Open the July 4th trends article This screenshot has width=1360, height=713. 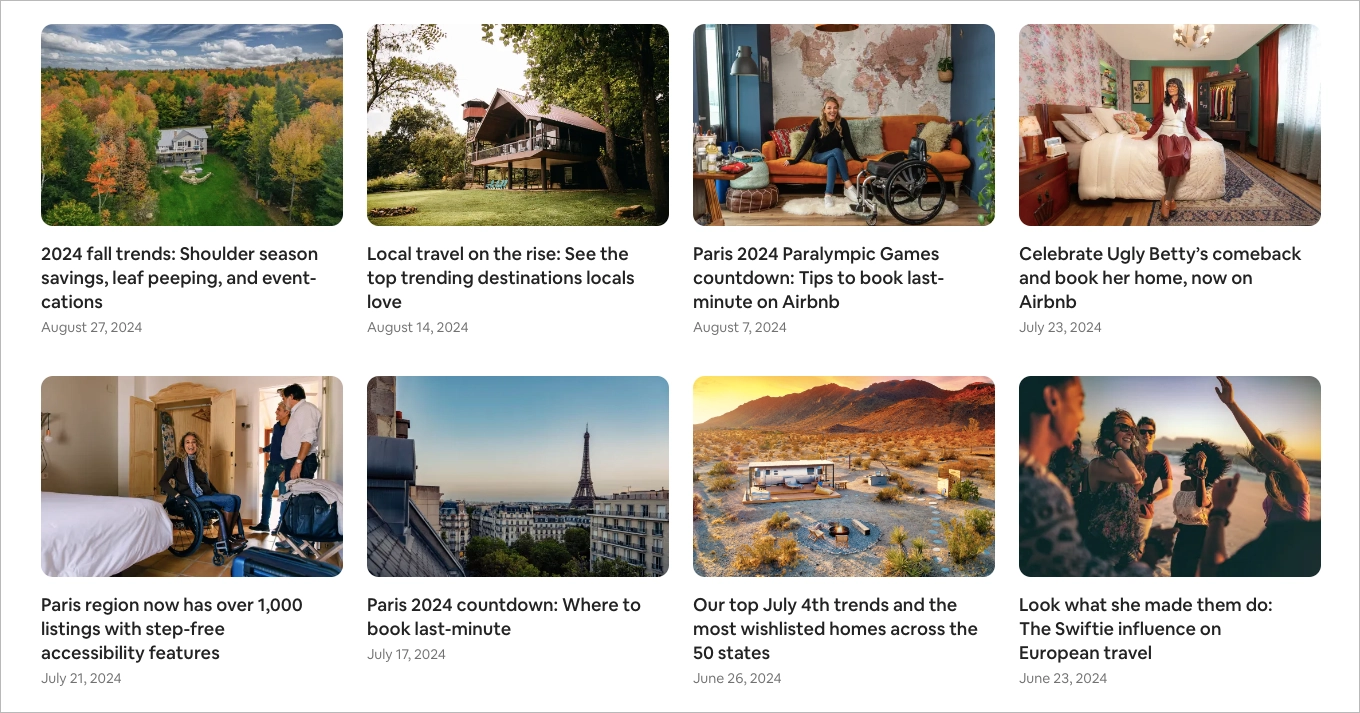(835, 628)
